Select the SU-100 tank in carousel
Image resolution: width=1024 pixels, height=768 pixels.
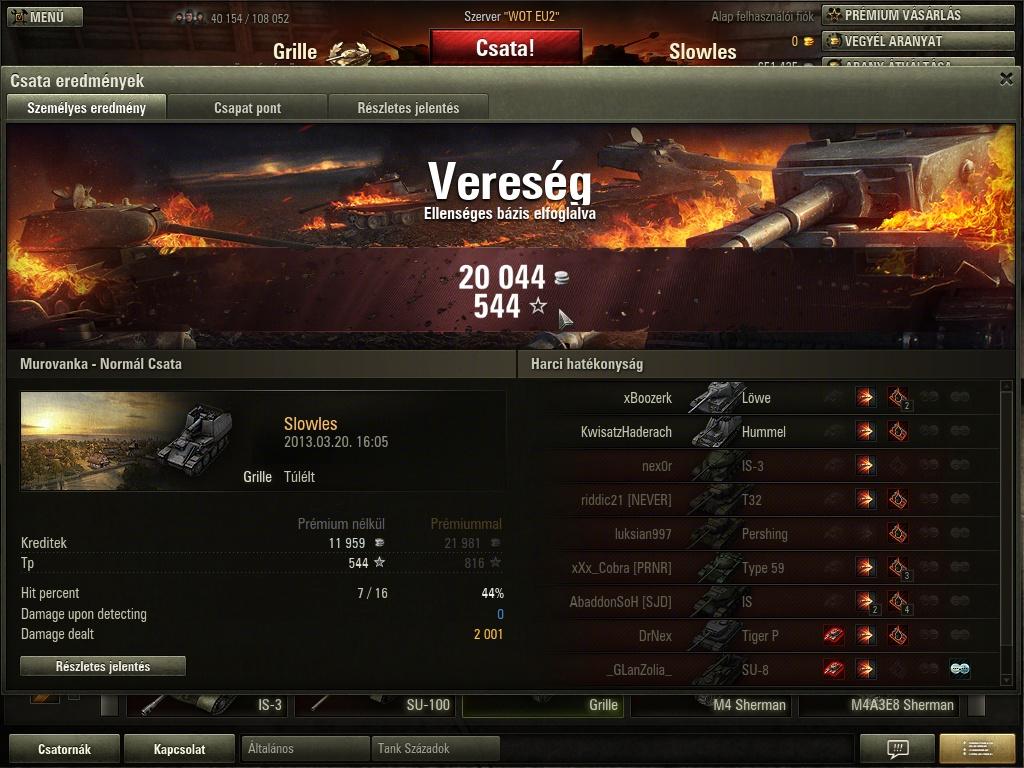376,705
